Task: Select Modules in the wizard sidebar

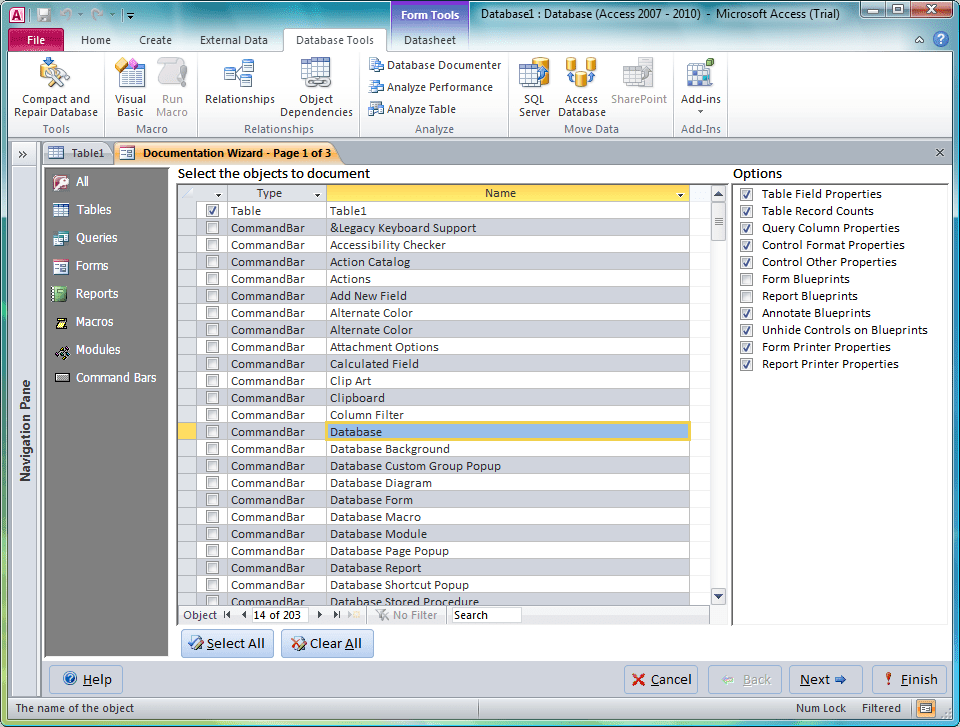Action: [x=86, y=350]
